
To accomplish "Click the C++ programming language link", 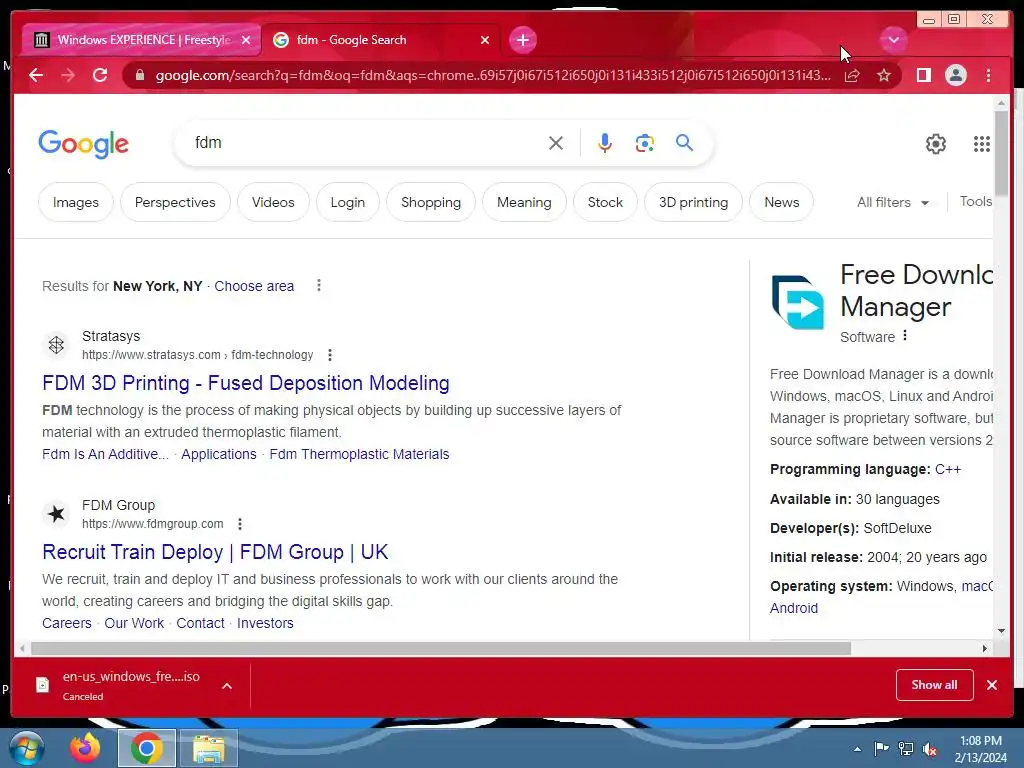I will coord(948,469).
